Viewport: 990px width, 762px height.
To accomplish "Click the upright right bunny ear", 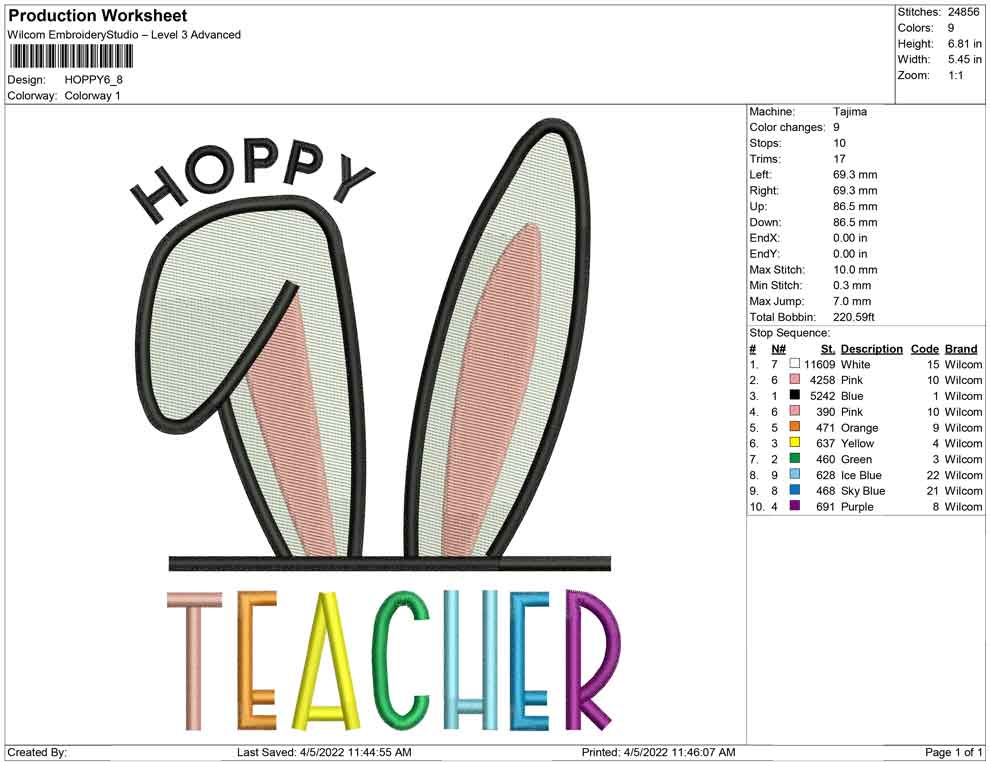I will pyautogui.click(x=499, y=338).
